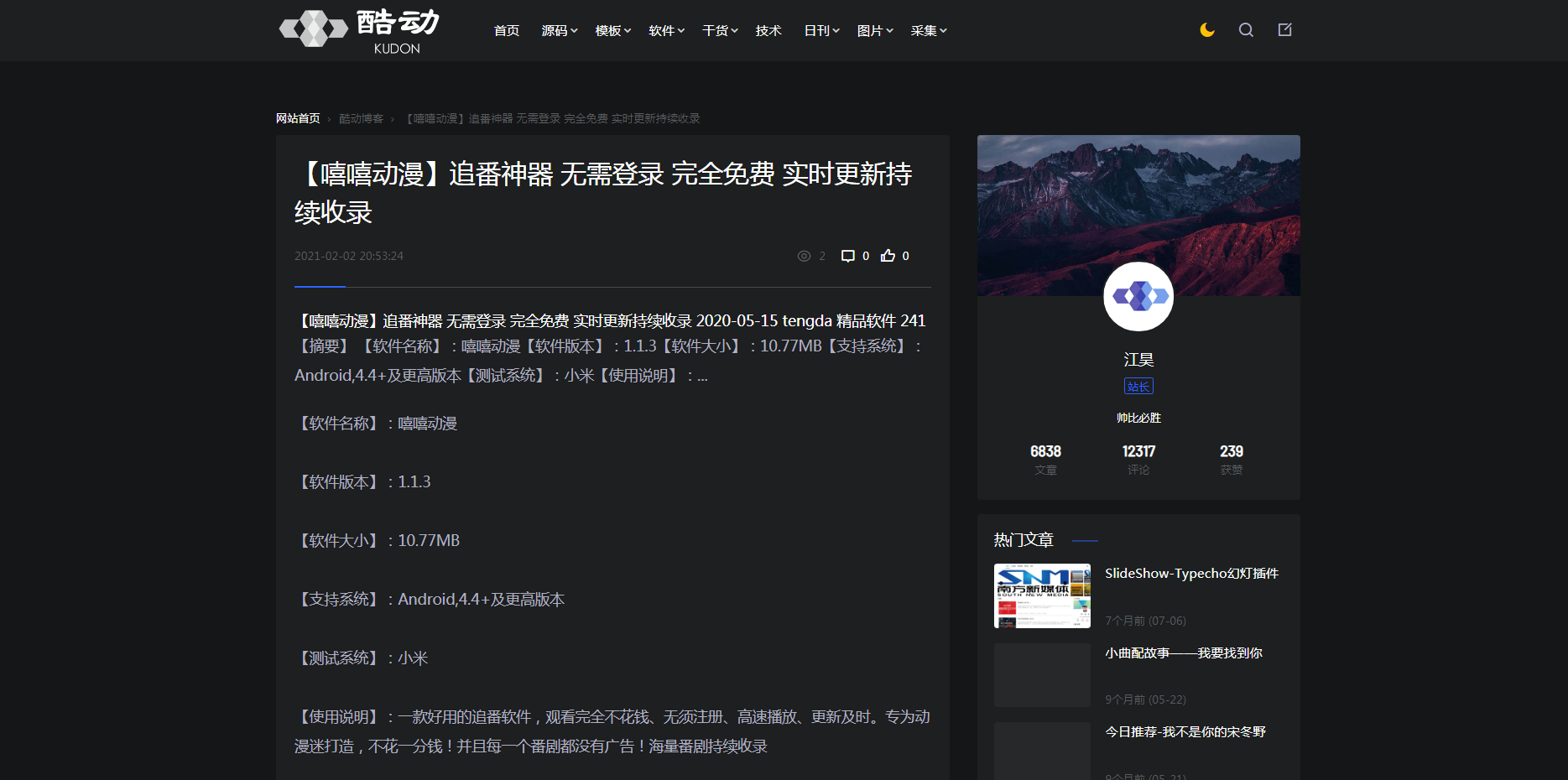This screenshot has width=1568, height=780.
Task: Click the 7个月前 (07-06) date text
Action: pyautogui.click(x=1145, y=621)
